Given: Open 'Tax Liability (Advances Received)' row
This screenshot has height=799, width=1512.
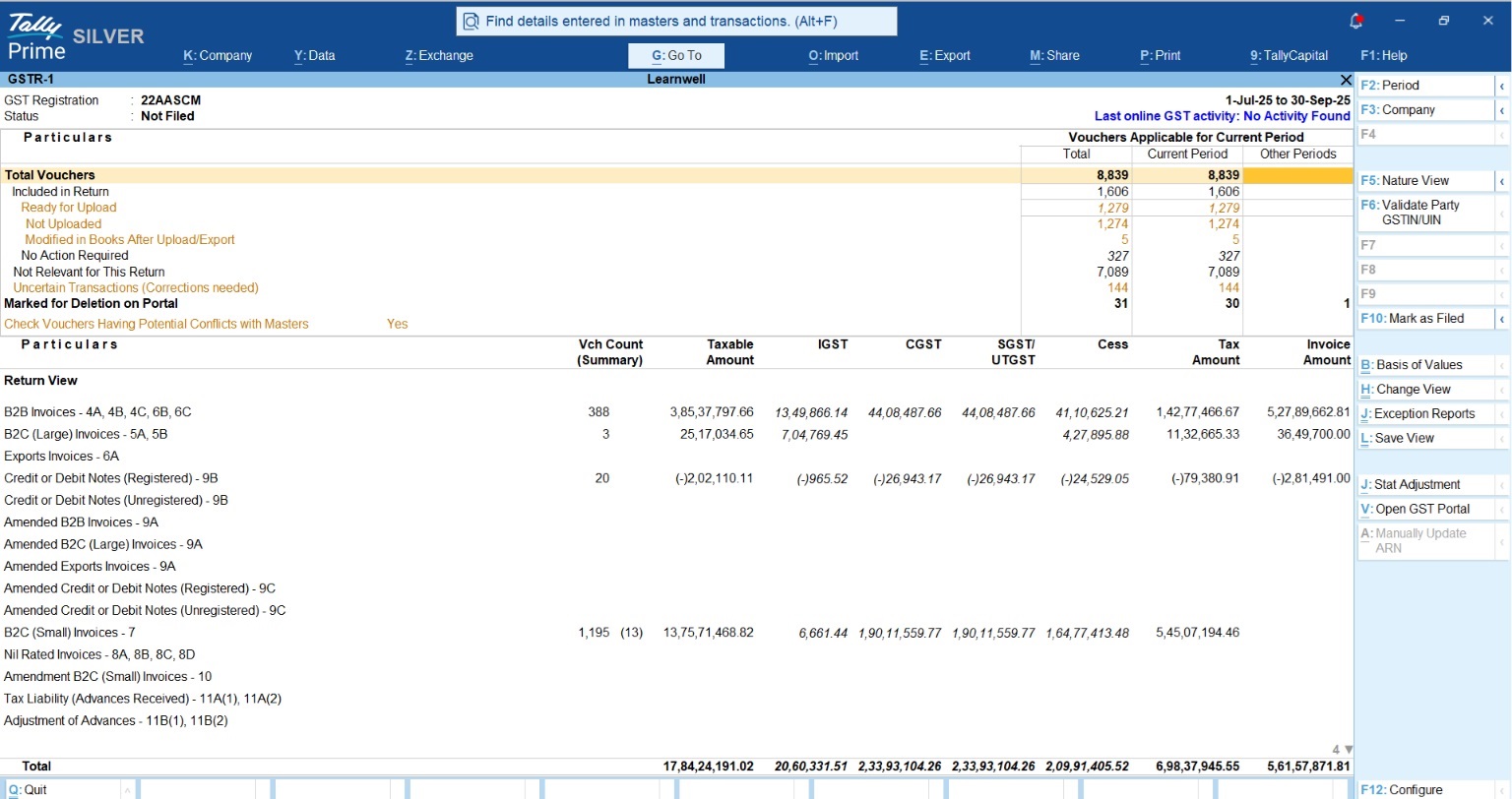Looking at the screenshot, I should pos(676,699).
